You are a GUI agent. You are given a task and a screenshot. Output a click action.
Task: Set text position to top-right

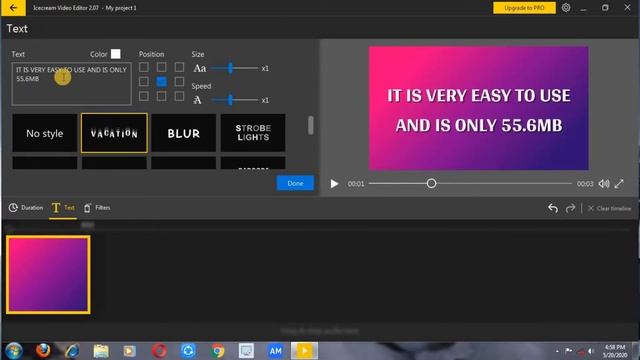click(x=179, y=67)
